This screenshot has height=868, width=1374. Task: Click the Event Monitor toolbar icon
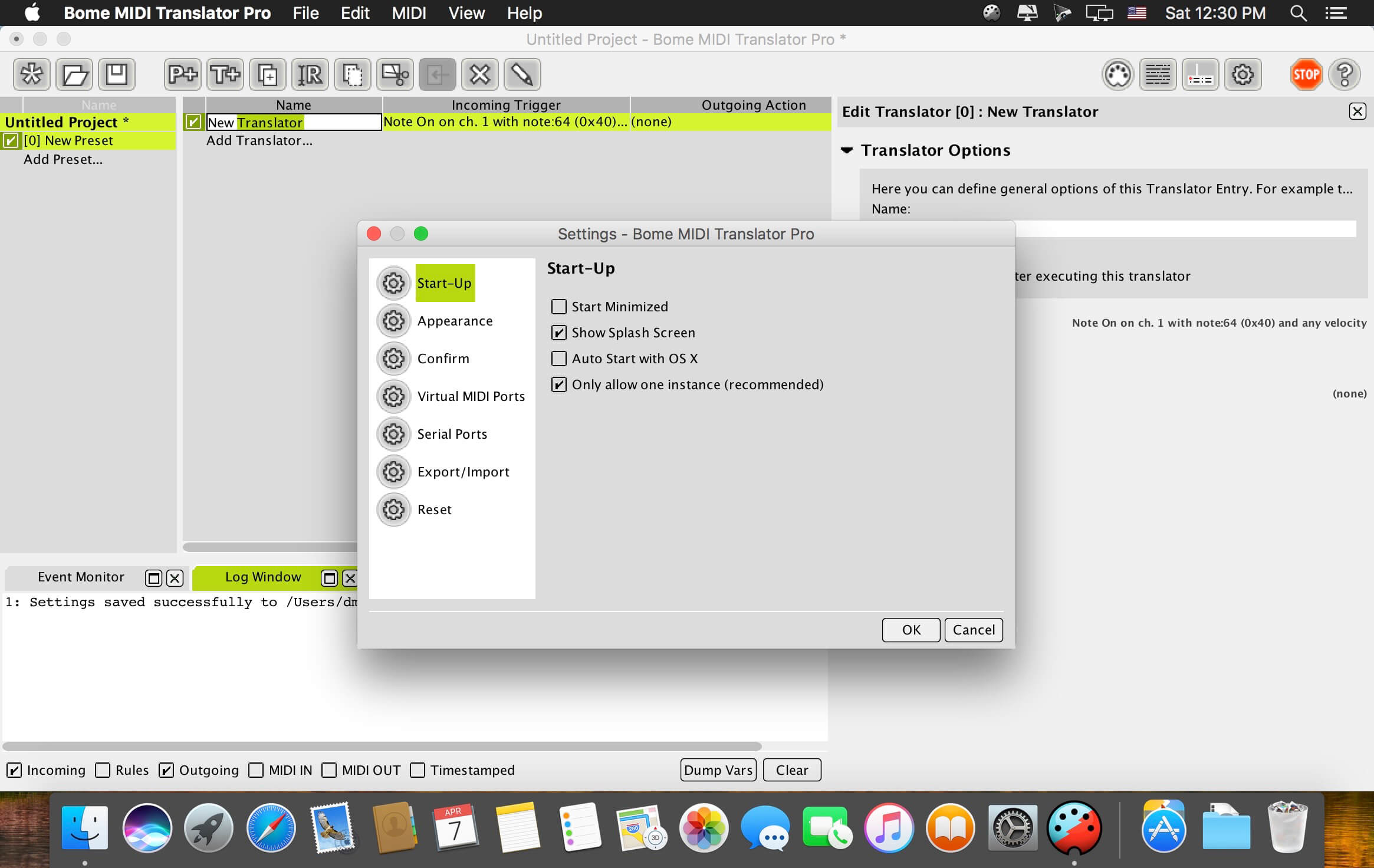[x=1201, y=74]
